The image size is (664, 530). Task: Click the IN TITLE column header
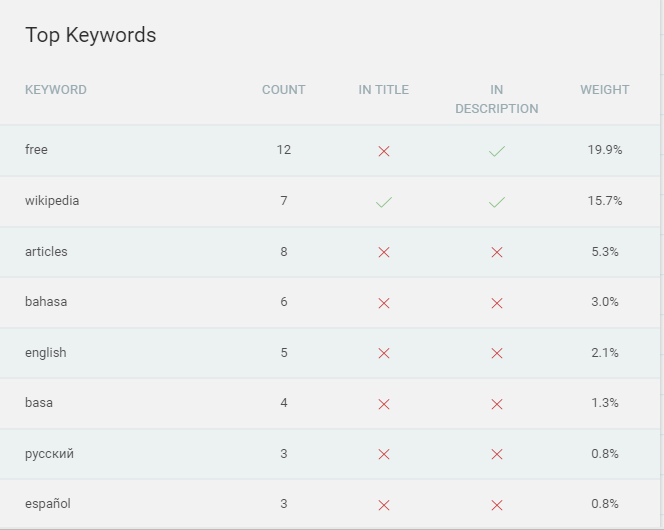pos(384,90)
